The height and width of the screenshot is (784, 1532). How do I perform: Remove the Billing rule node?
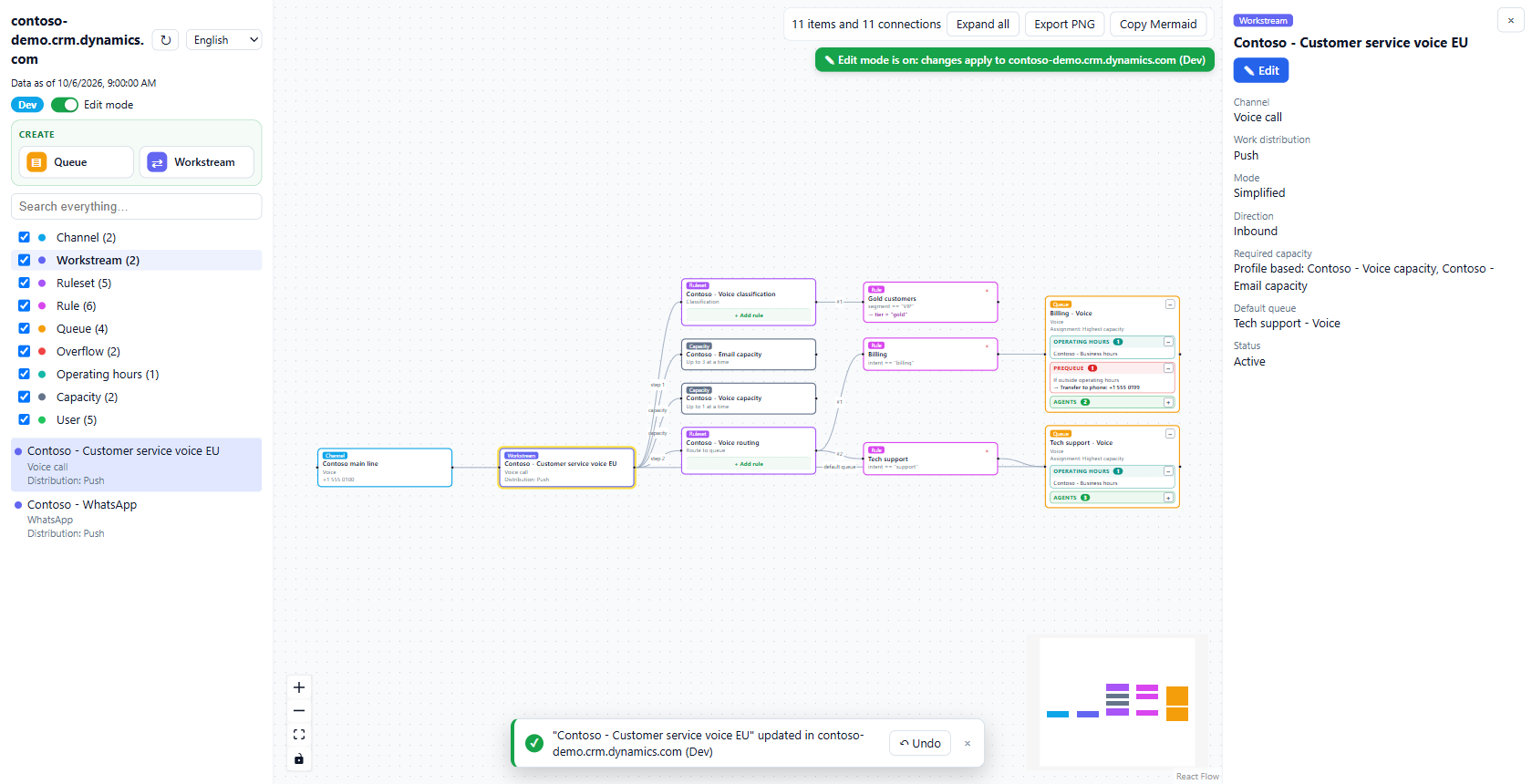pos(987,346)
